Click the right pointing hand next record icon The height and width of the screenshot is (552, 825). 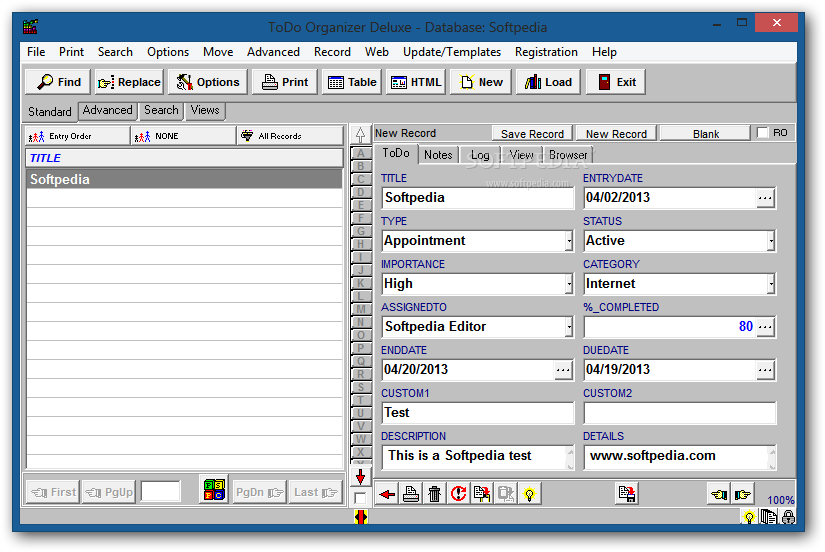tap(743, 494)
